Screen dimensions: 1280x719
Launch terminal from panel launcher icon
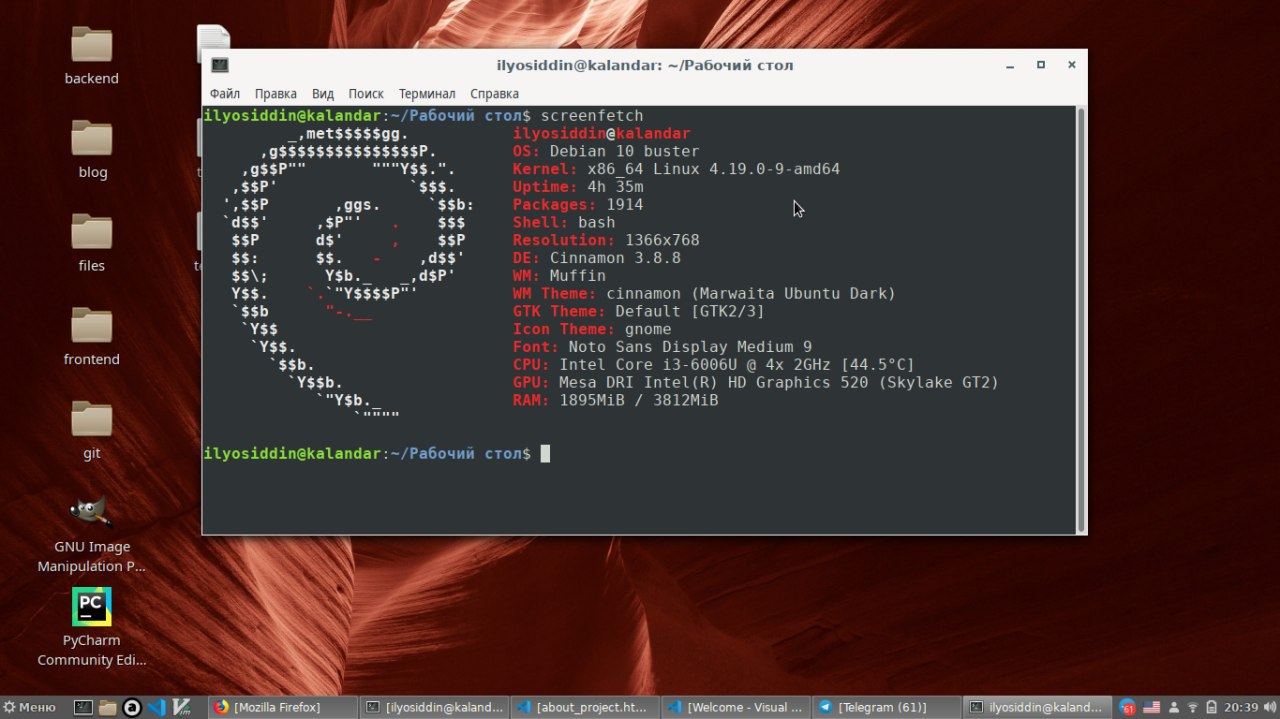click(84, 707)
